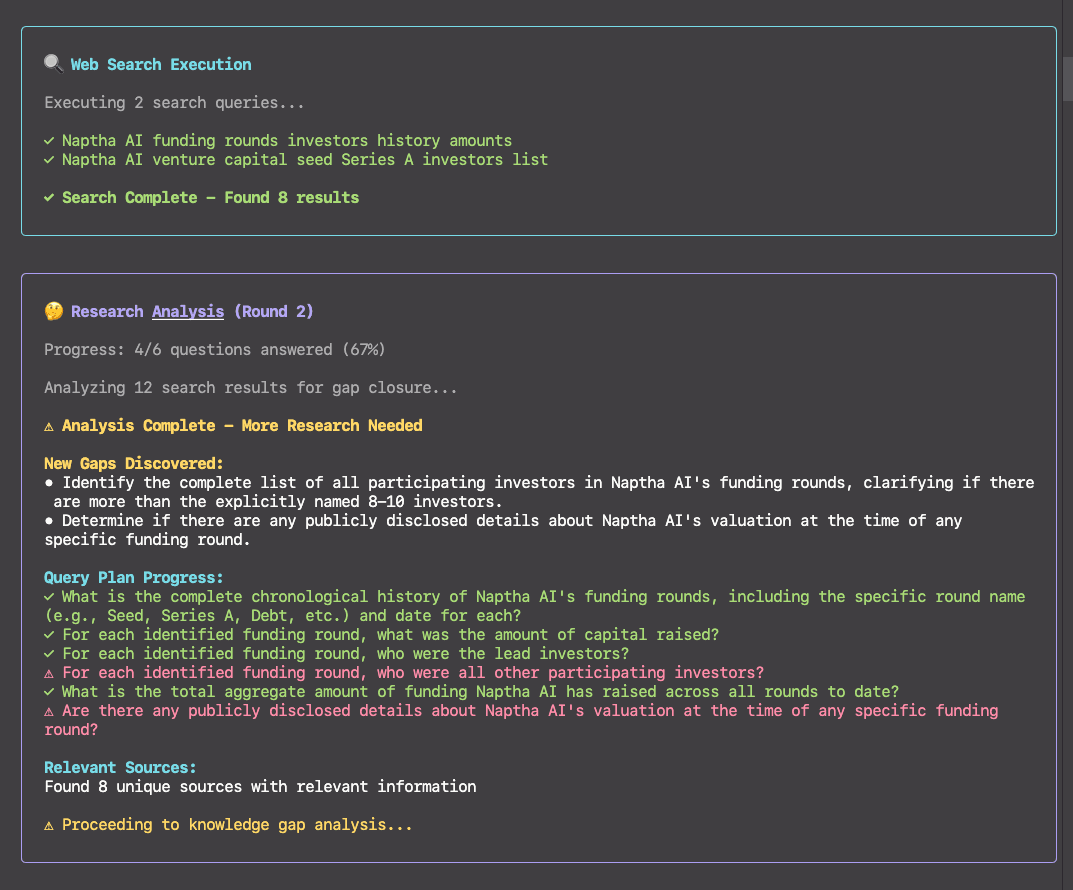
Task: Click checkmark beside funding rounds investors query
Action: point(49,140)
